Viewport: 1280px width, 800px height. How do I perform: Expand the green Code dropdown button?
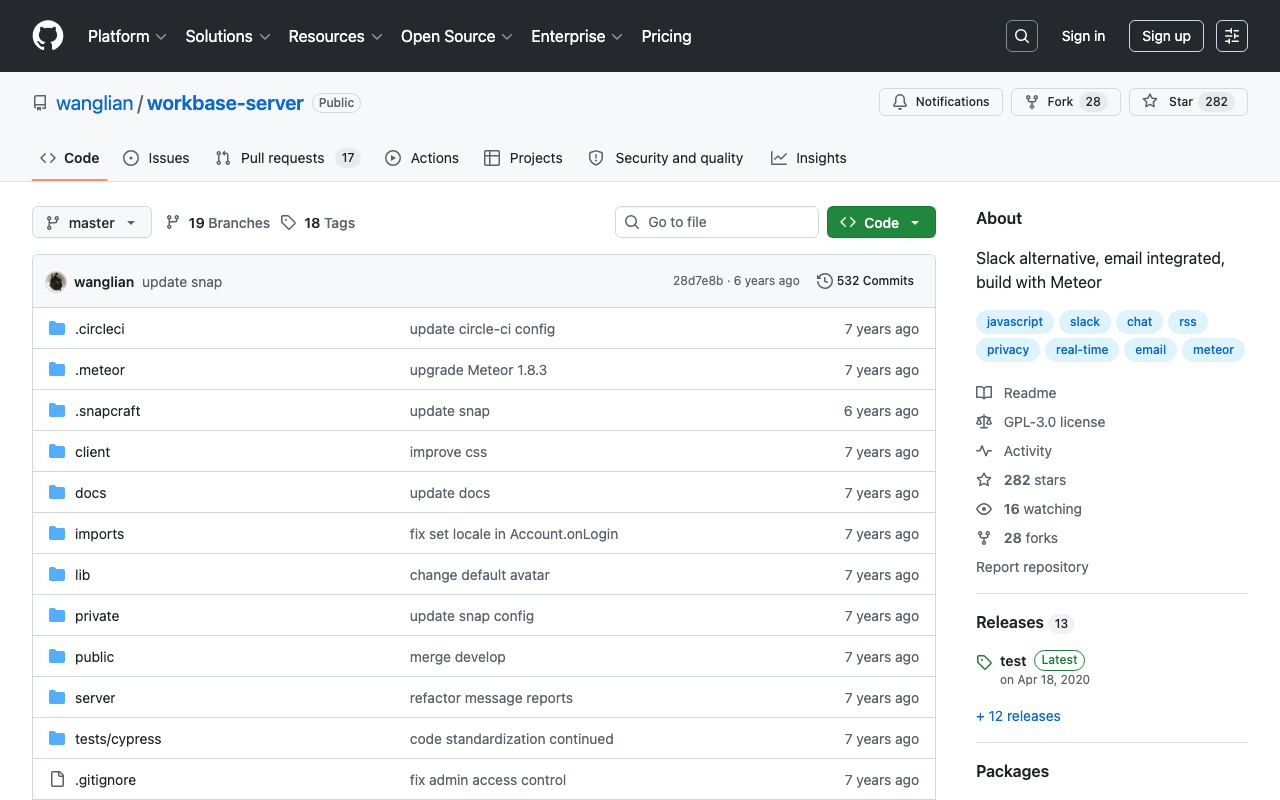click(x=881, y=222)
